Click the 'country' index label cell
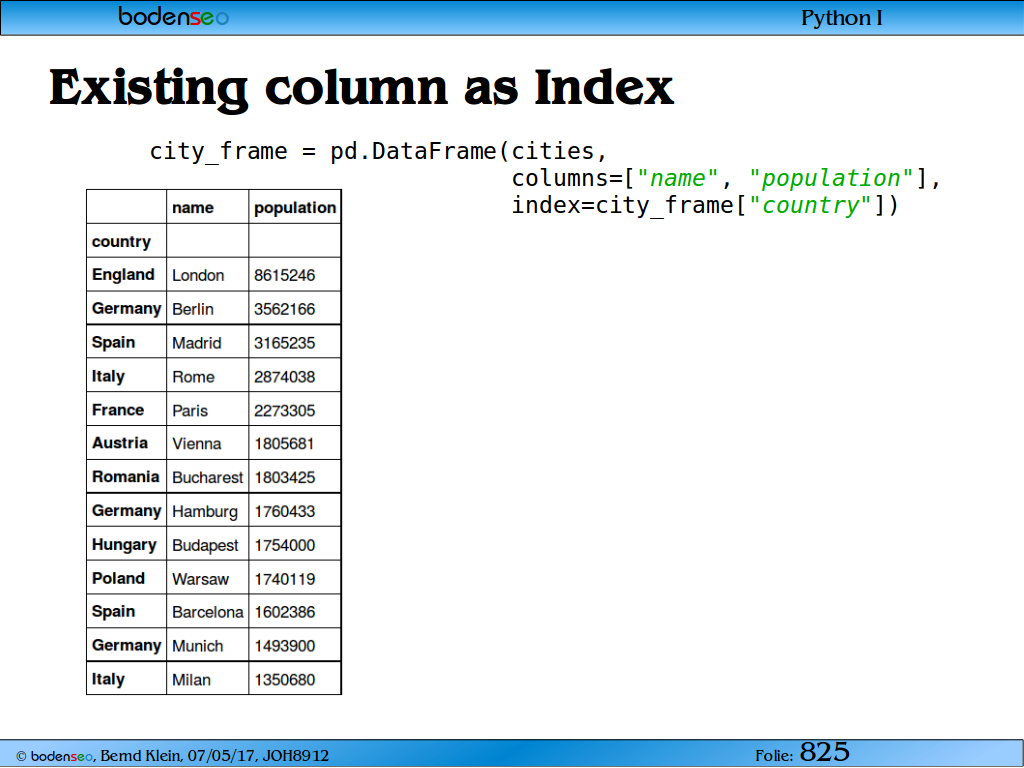 pos(127,242)
